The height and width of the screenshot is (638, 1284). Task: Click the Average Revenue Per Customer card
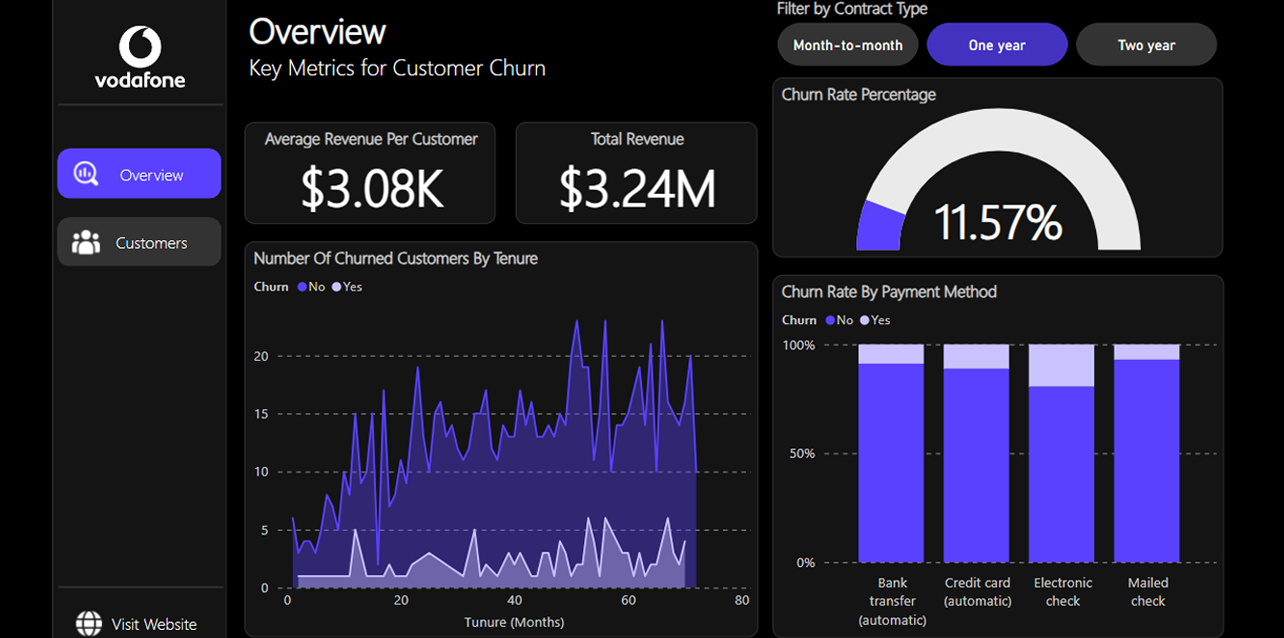click(370, 173)
